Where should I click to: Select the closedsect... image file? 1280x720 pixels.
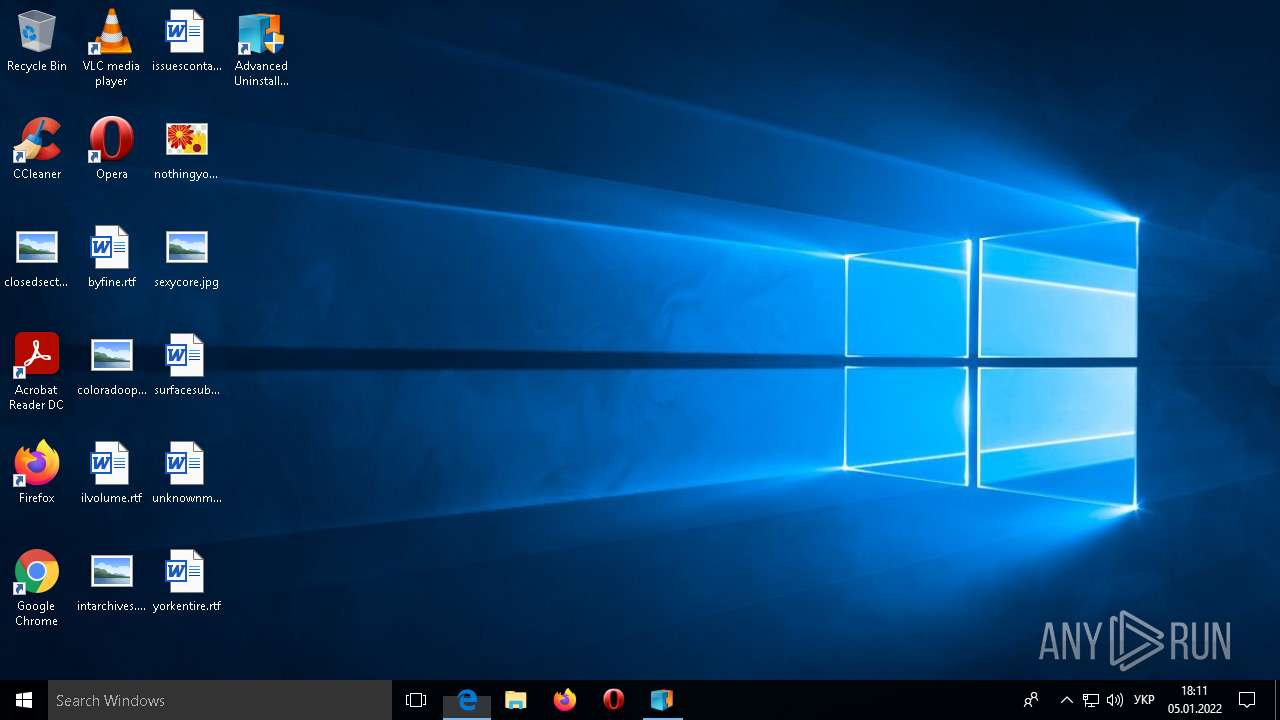[37, 258]
